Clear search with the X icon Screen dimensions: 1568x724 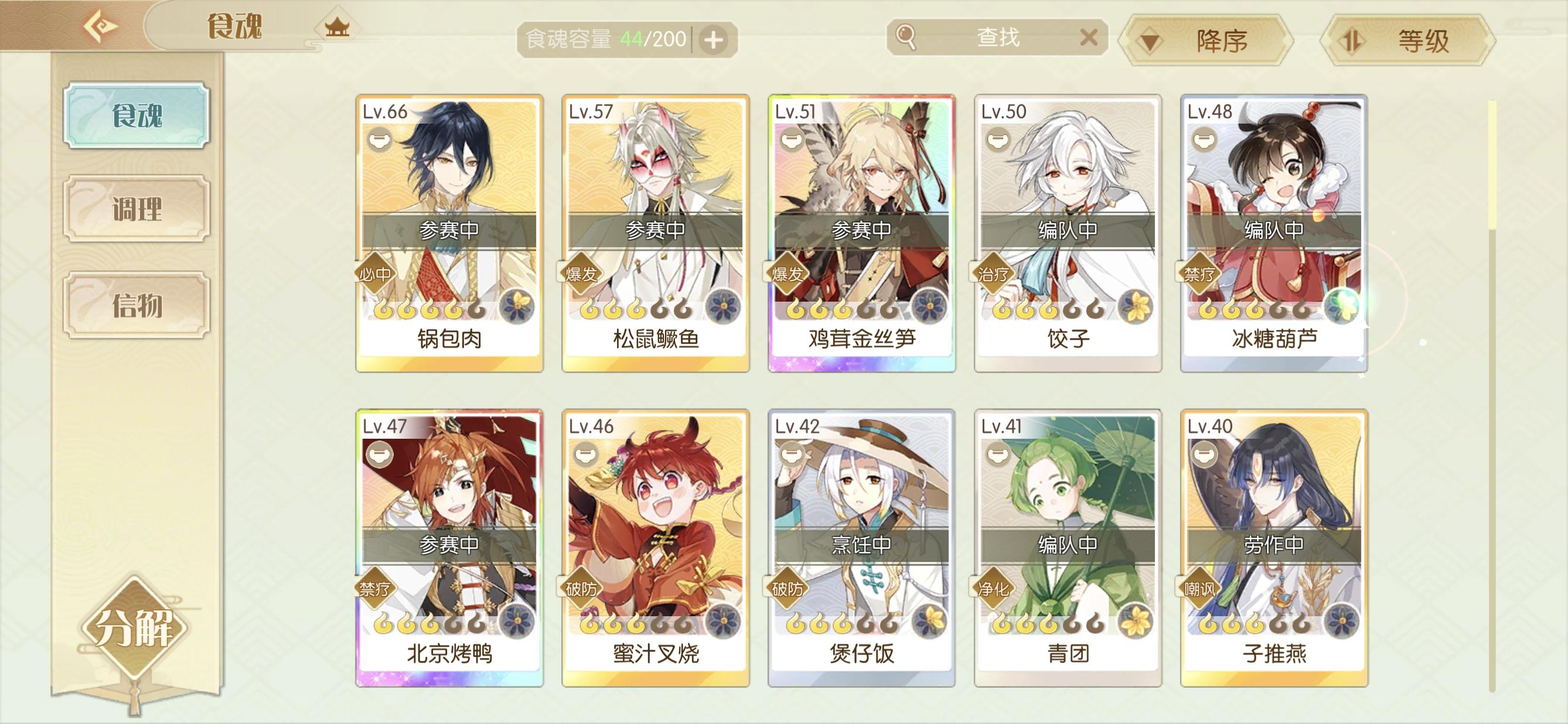(x=1088, y=37)
